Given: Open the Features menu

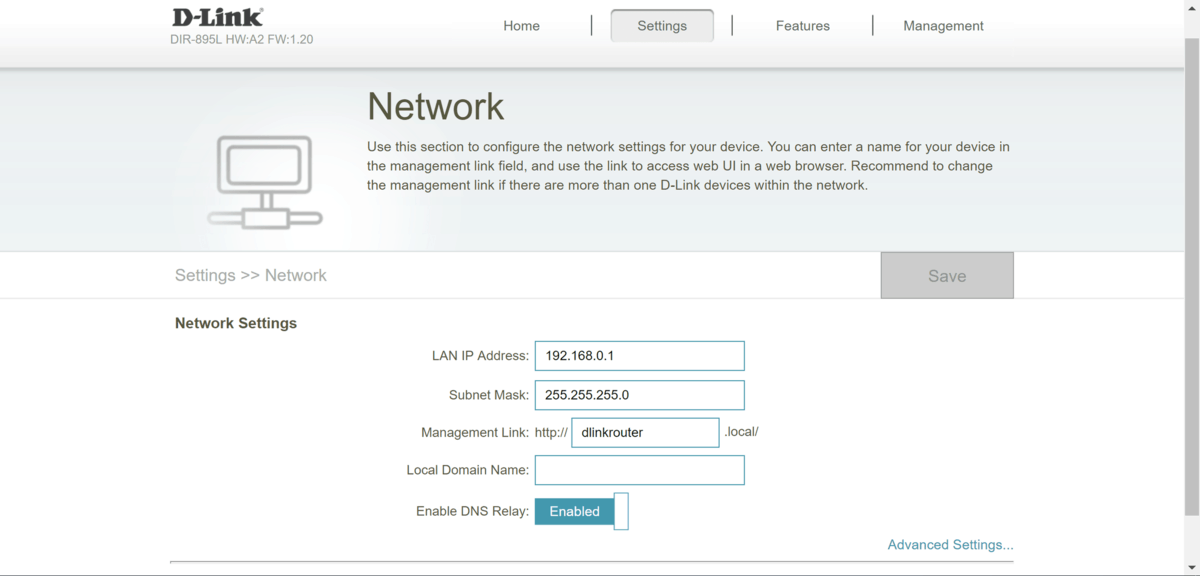Looking at the screenshot, I should (x=802, y=26).
